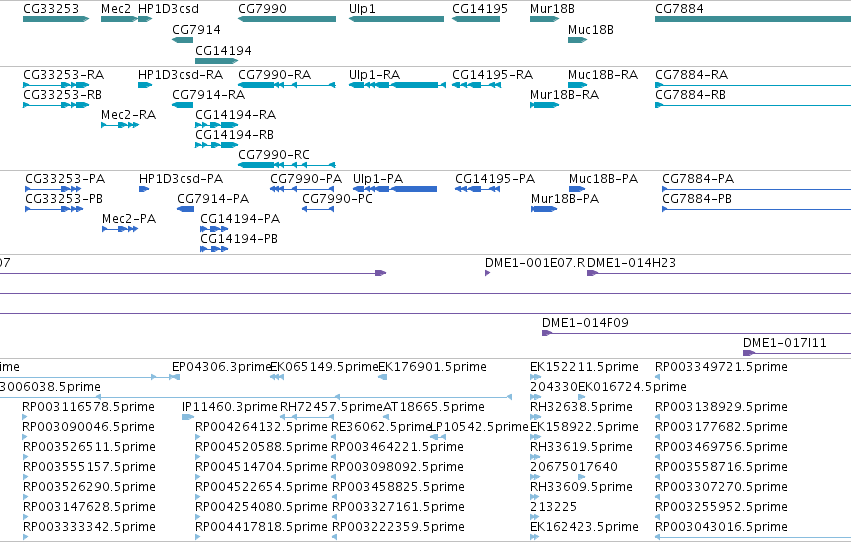Screen dimensions: 851x542
Task: Click the Ulp1-PA protein feature
Action: click(x=395, y=189)
